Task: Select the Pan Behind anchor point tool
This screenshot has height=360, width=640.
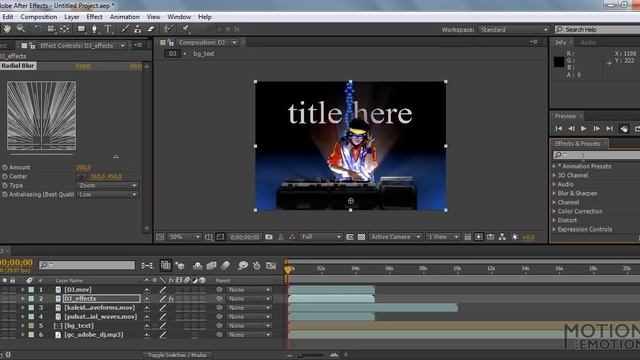Action: [x=64, y=29]
